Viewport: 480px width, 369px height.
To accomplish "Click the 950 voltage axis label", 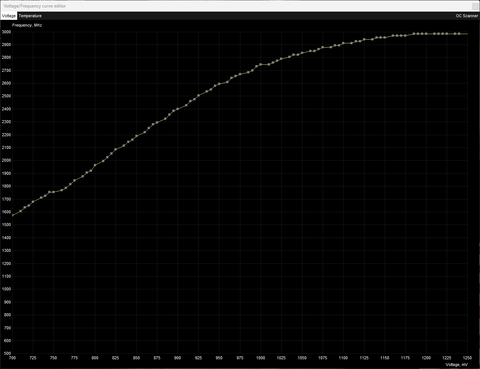I will [219, 358].
